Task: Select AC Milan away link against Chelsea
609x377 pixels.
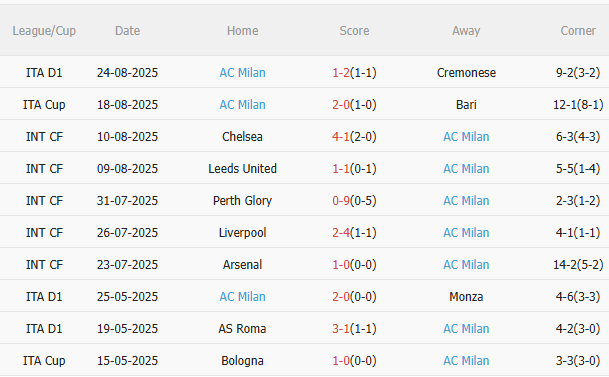Action: 466,137
